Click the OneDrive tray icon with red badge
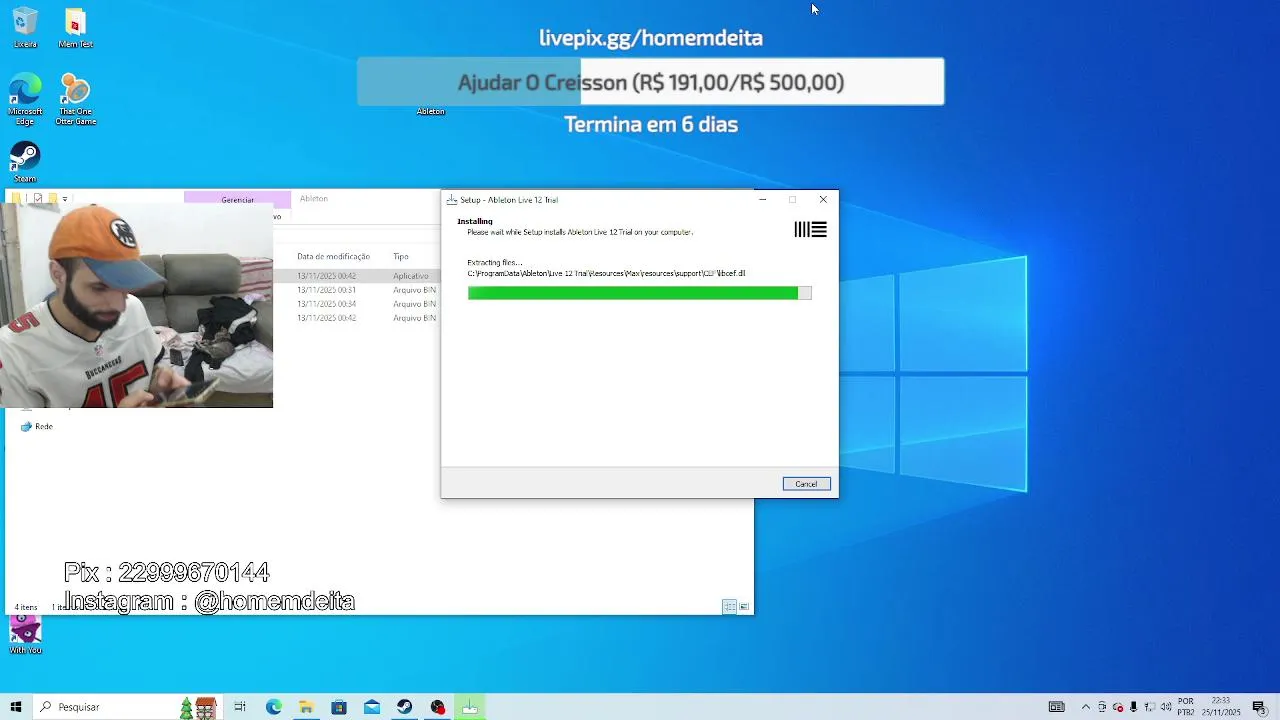This screenshot has width=1280, height=720. pos(1118,707)
